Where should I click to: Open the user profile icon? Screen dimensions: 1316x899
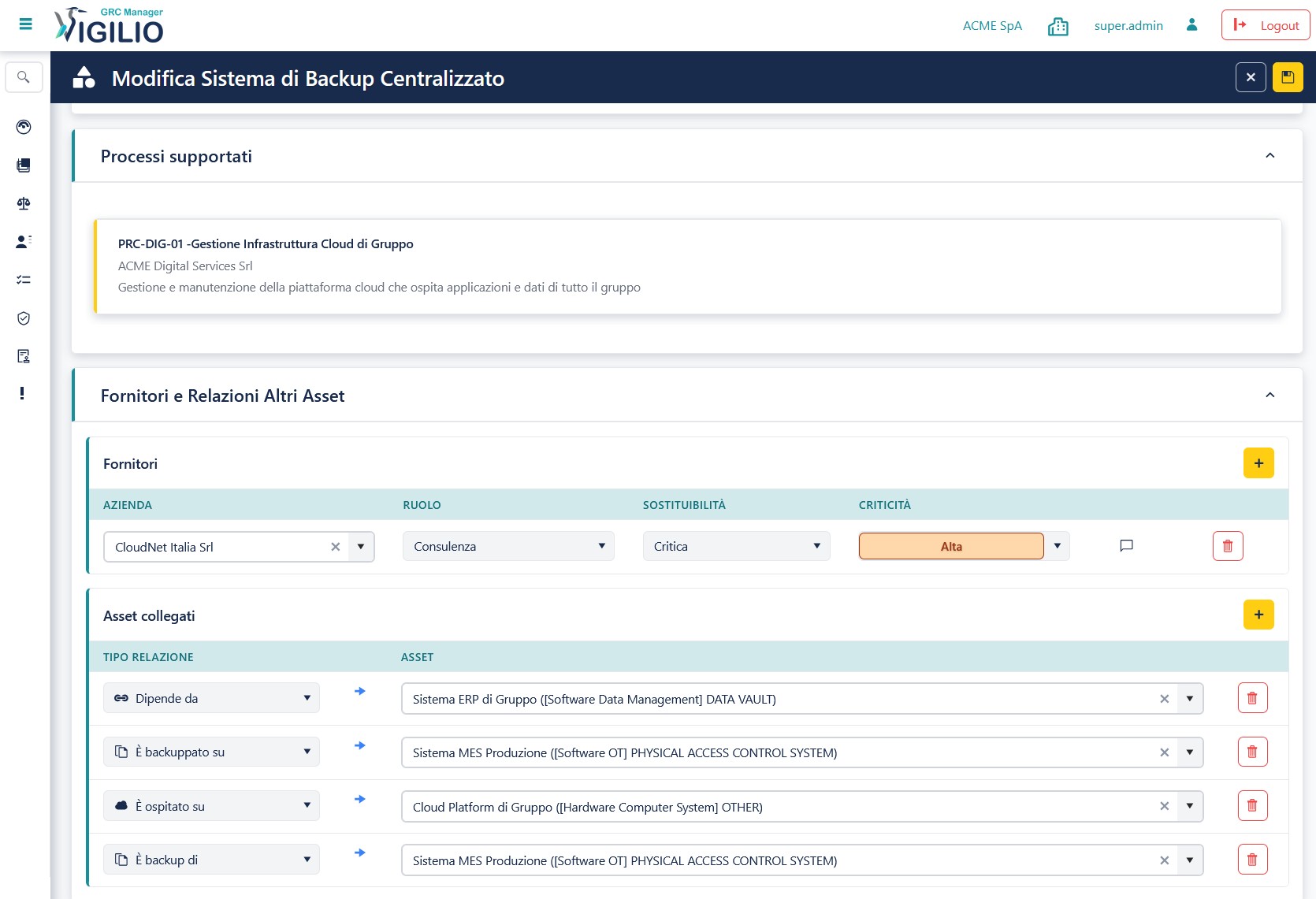click(1191, 25)
